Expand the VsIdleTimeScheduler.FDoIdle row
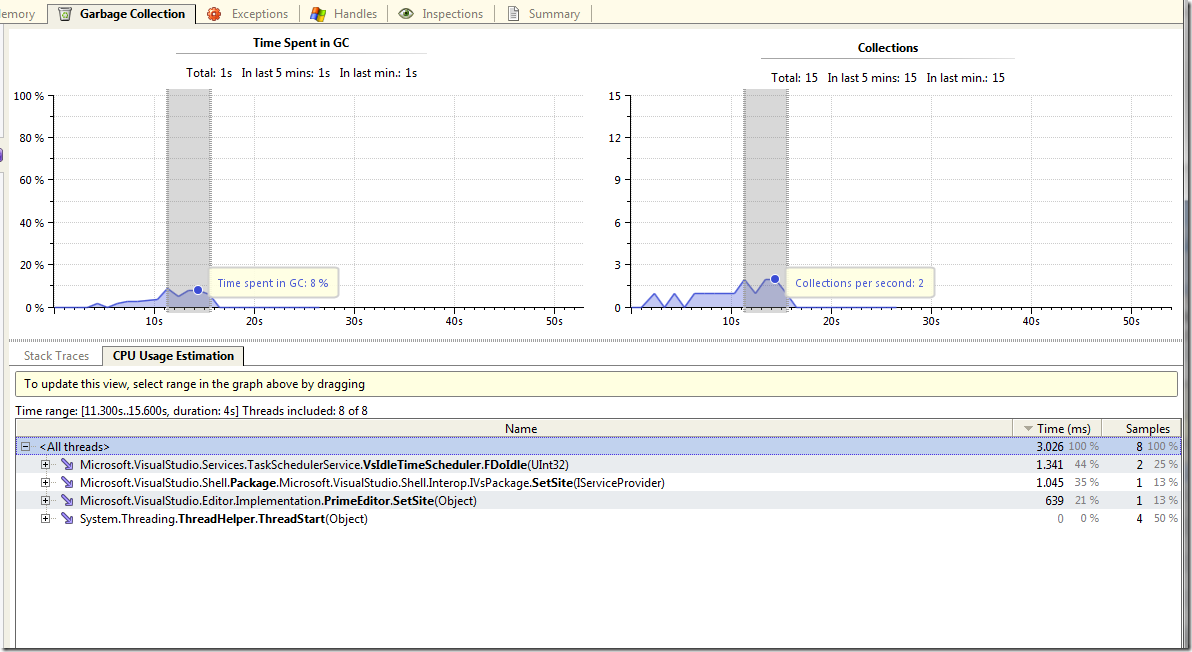 [x=46, y=464]
